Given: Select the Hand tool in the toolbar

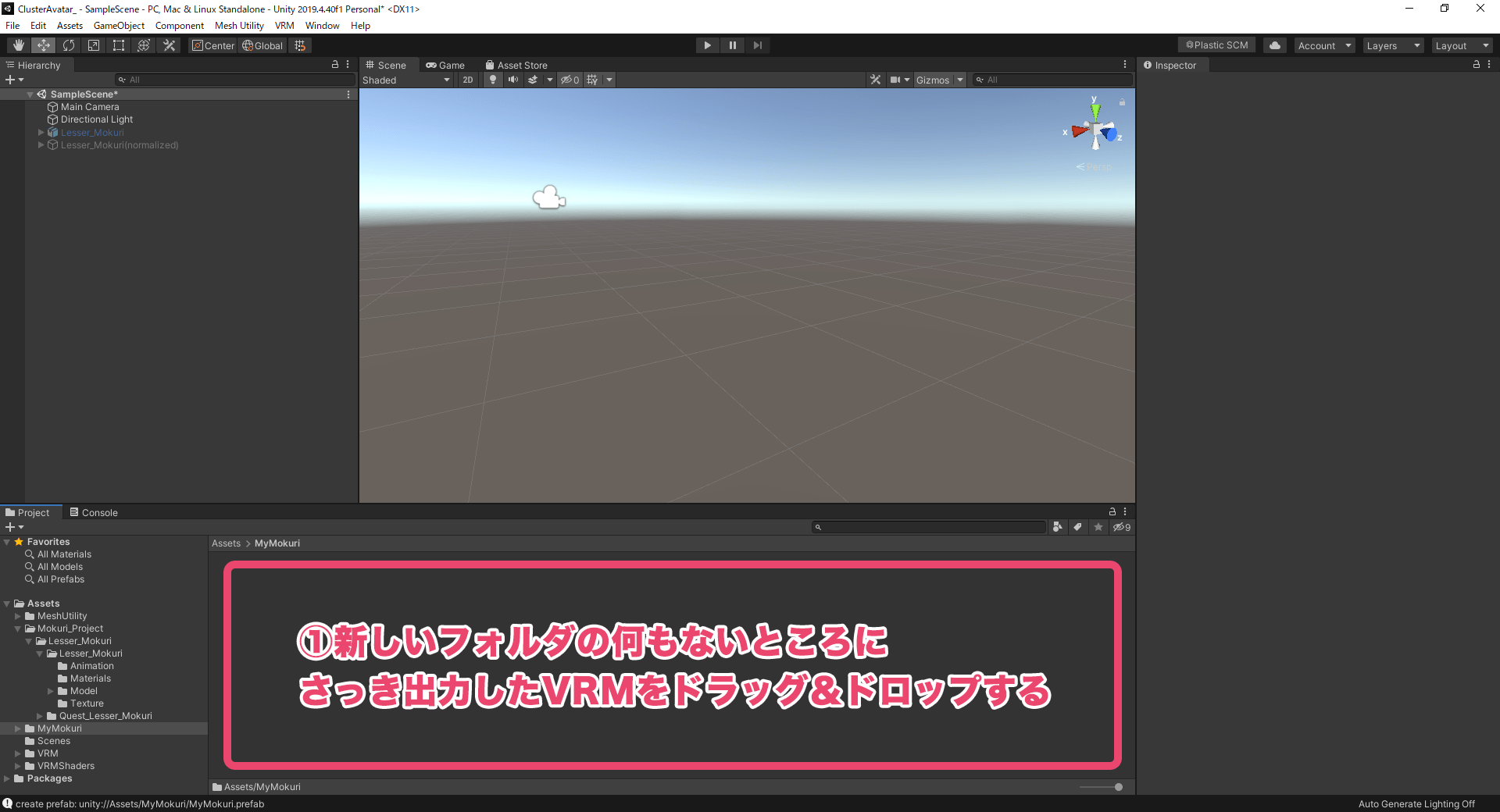Looking at the screenshot, I should coord(18,45).
